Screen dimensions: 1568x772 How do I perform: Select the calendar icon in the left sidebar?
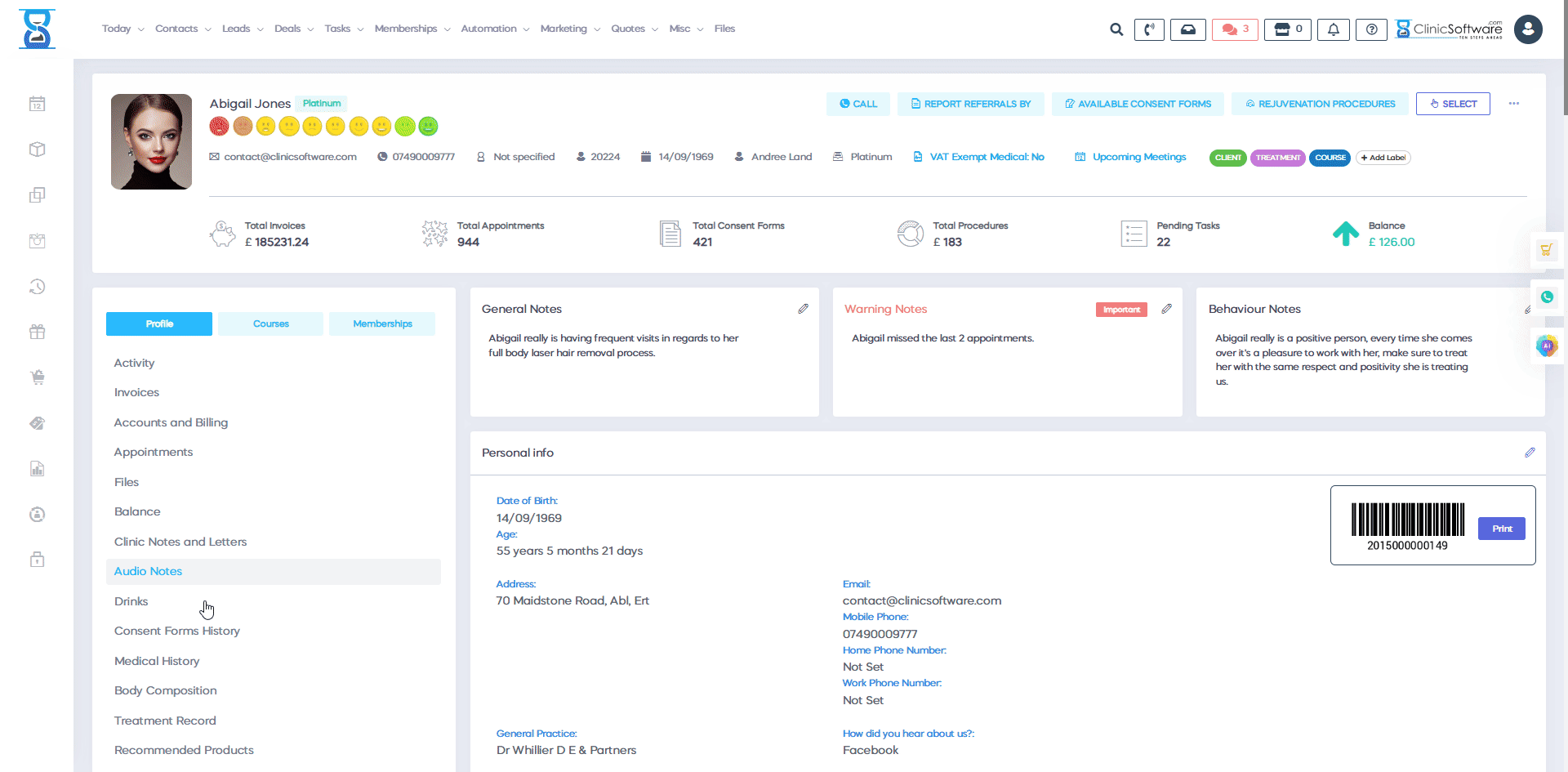37,104
